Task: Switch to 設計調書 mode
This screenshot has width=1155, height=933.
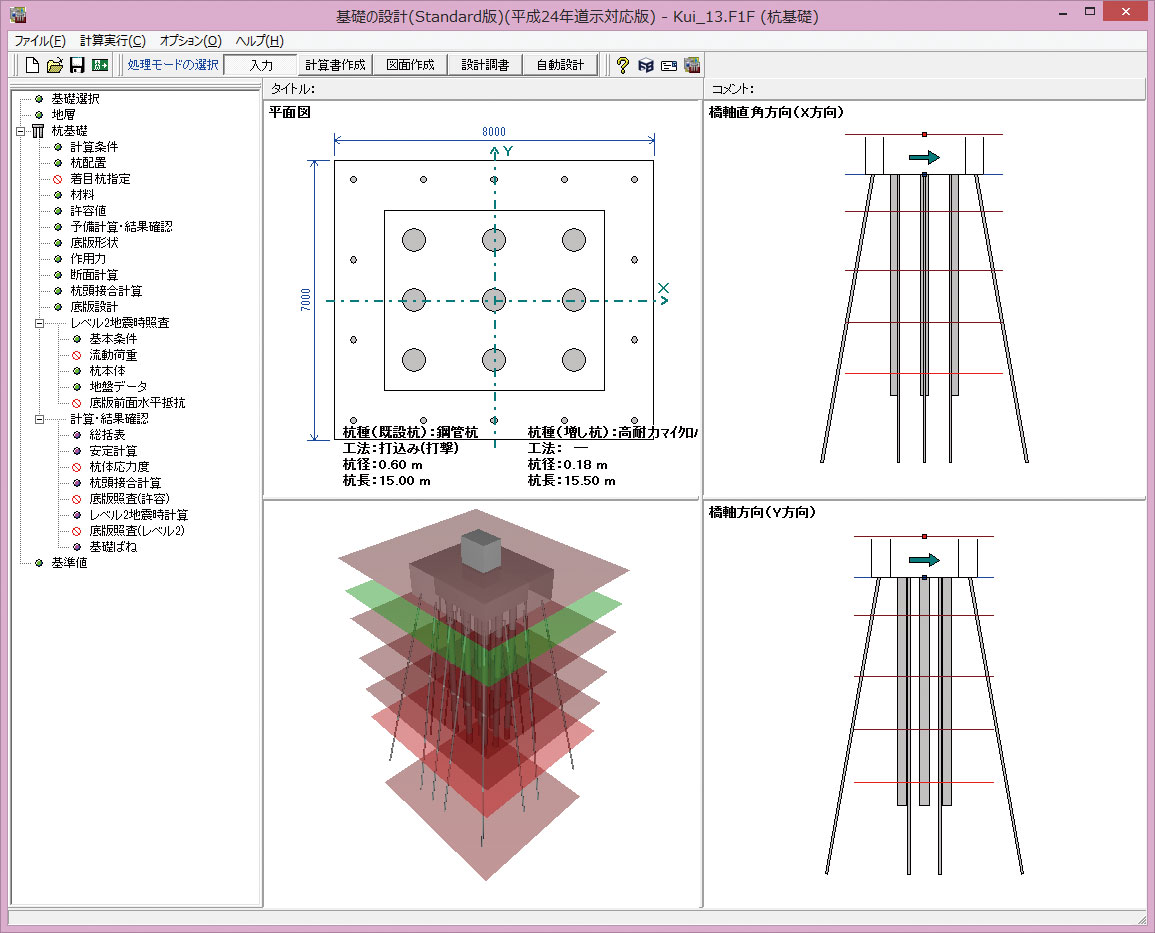Action: (485, 66)
